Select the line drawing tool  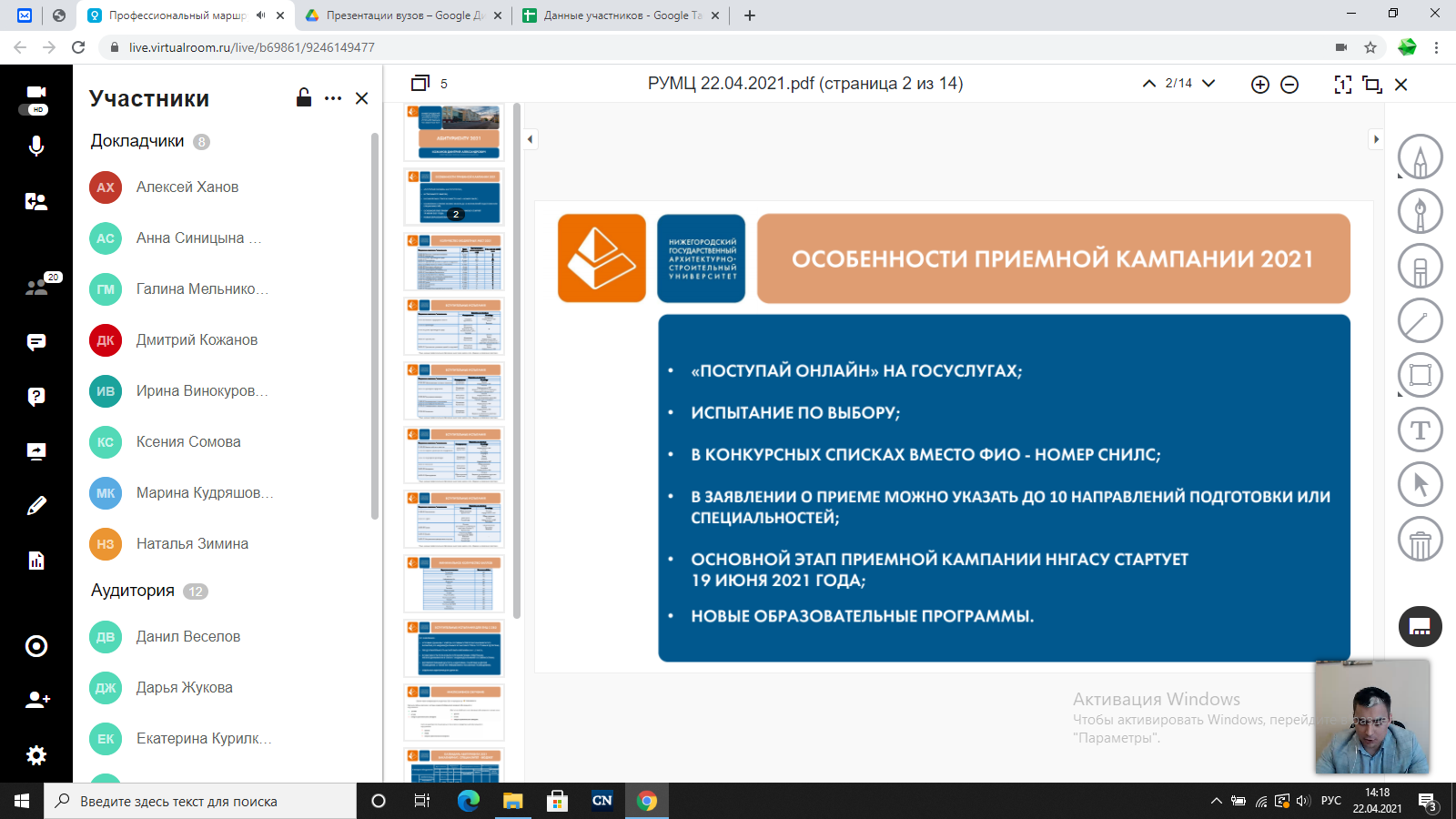[x=1421, y=320]
